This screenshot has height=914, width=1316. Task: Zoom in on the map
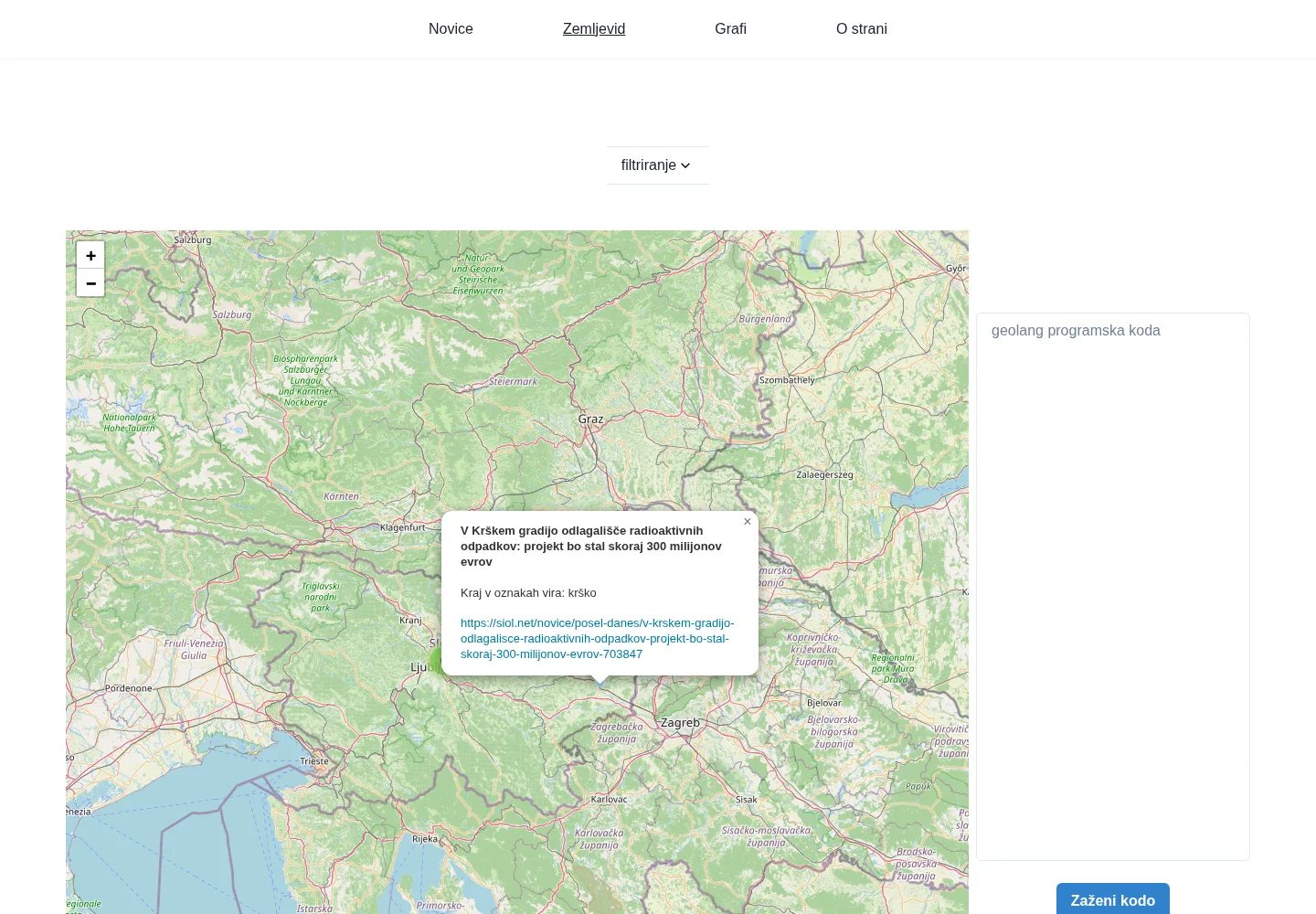tap(90, 256)
